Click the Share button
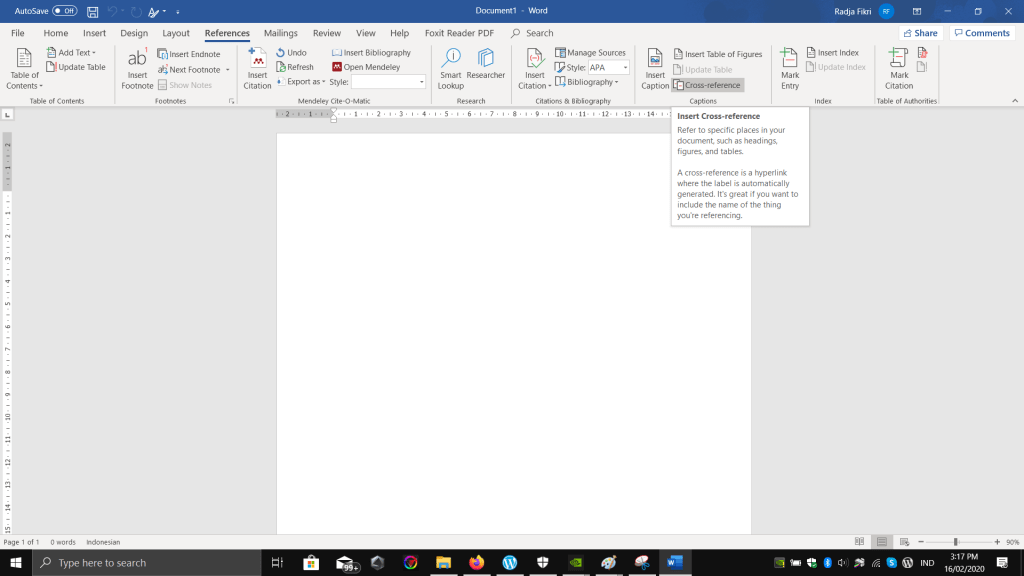This screenshot has height=576, width=1024. (920, 33)
